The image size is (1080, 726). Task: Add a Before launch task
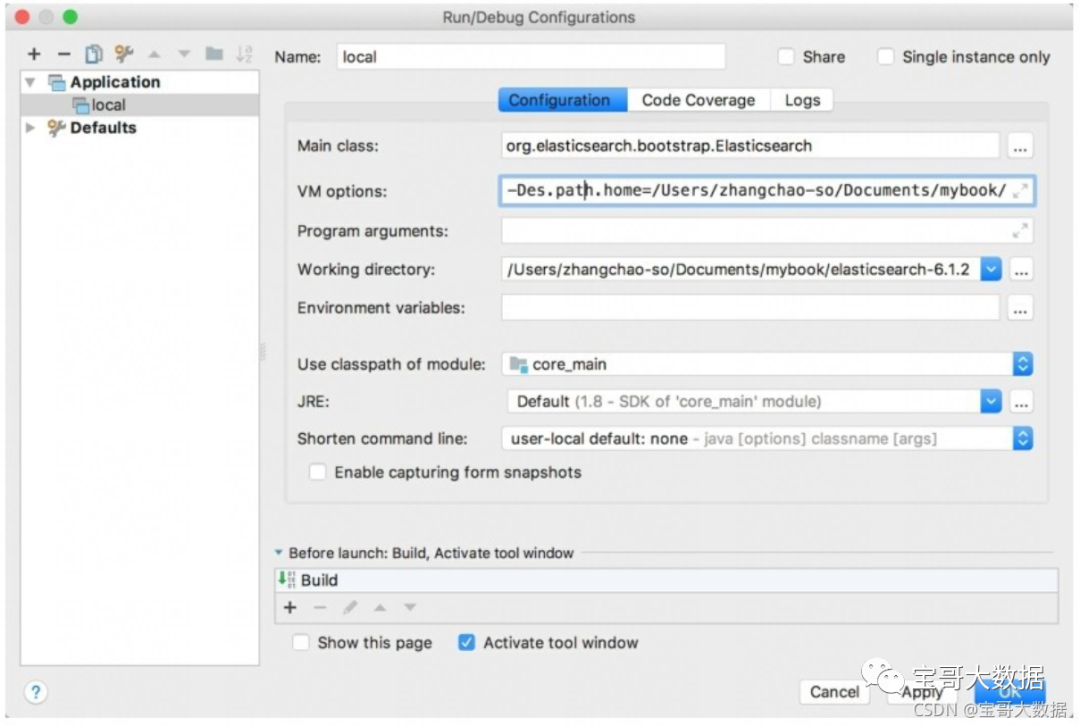pyautogui.click(x=290, y=608)
